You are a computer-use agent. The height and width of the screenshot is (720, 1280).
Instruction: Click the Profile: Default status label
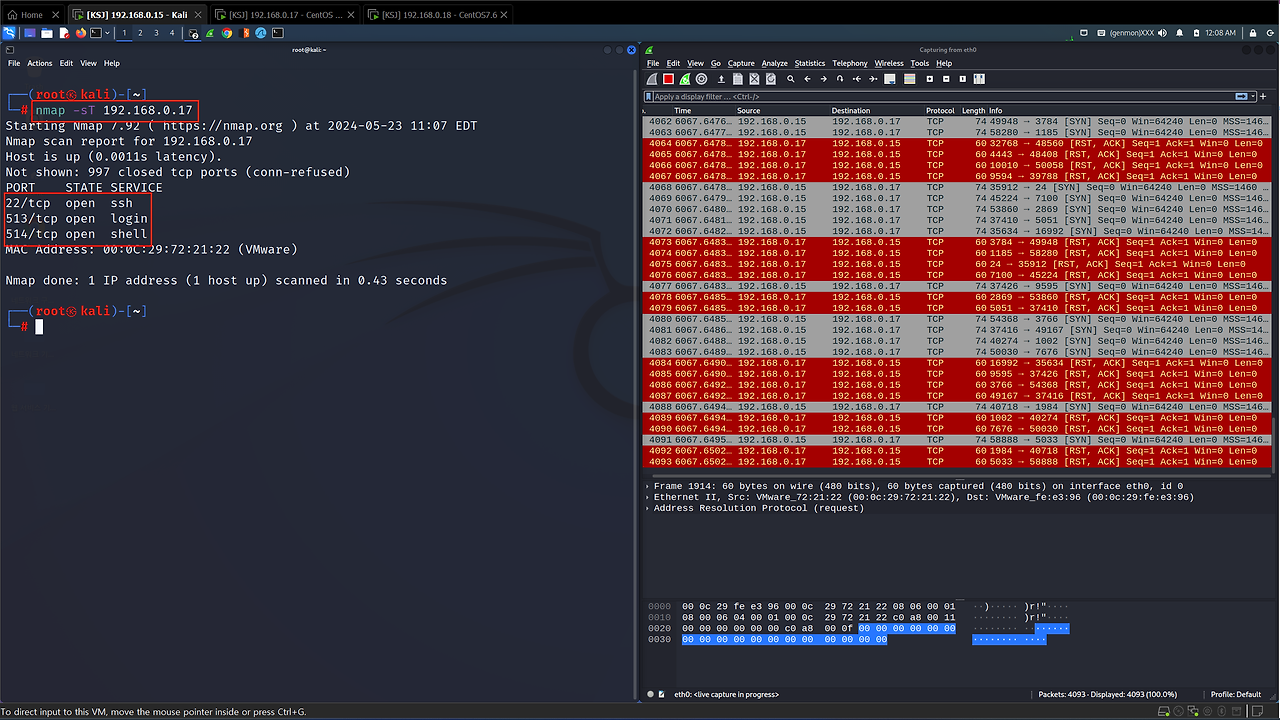1235,694
